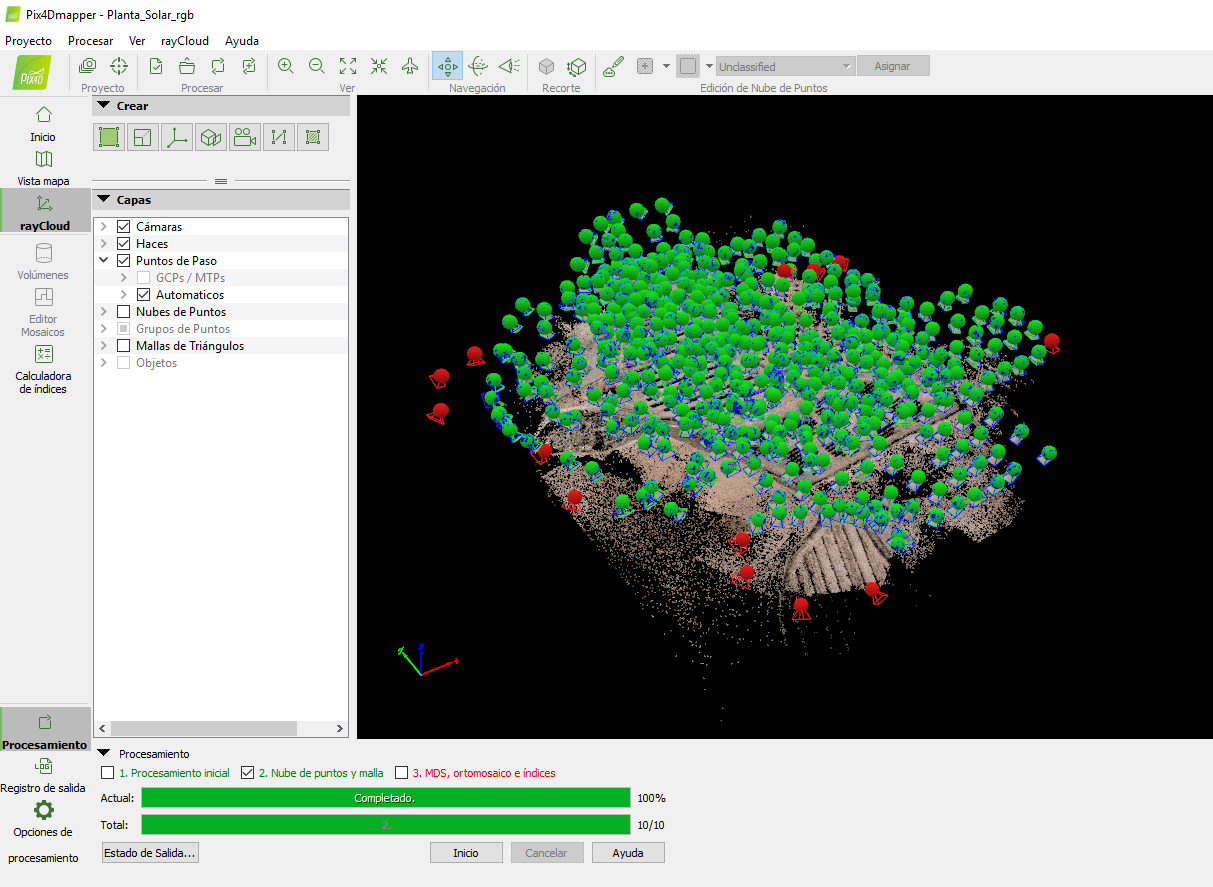Click the airplane top view icon
Viewport: 1213px width, 887px height.
410,66
